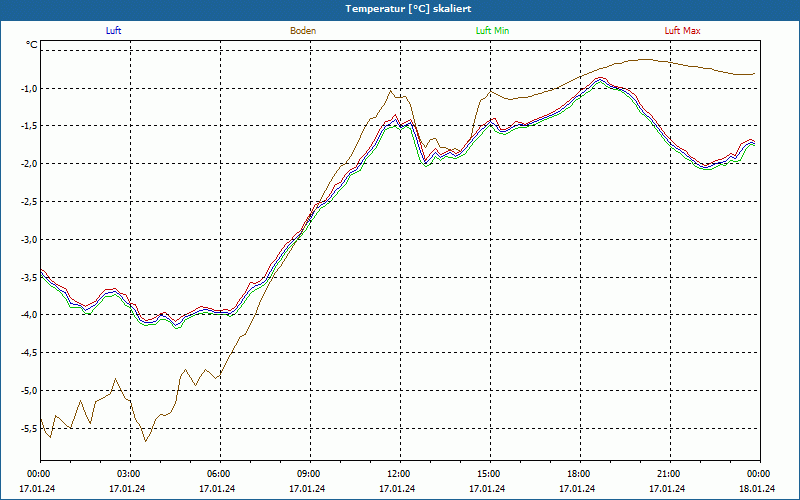Click the -1,5 y-axis value
Viewport: 800px width, 500px height.
[x=29, y=126]
